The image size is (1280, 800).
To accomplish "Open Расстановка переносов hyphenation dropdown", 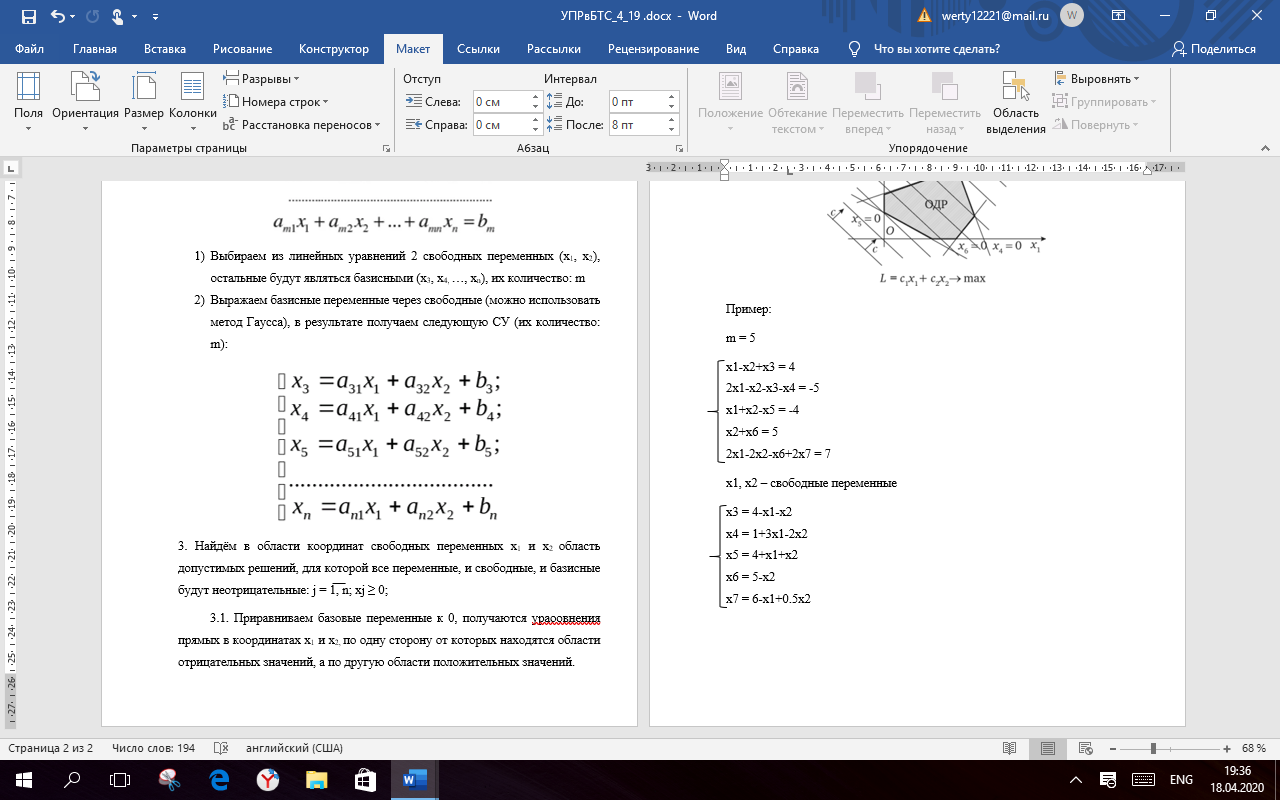I will [302, 124].
